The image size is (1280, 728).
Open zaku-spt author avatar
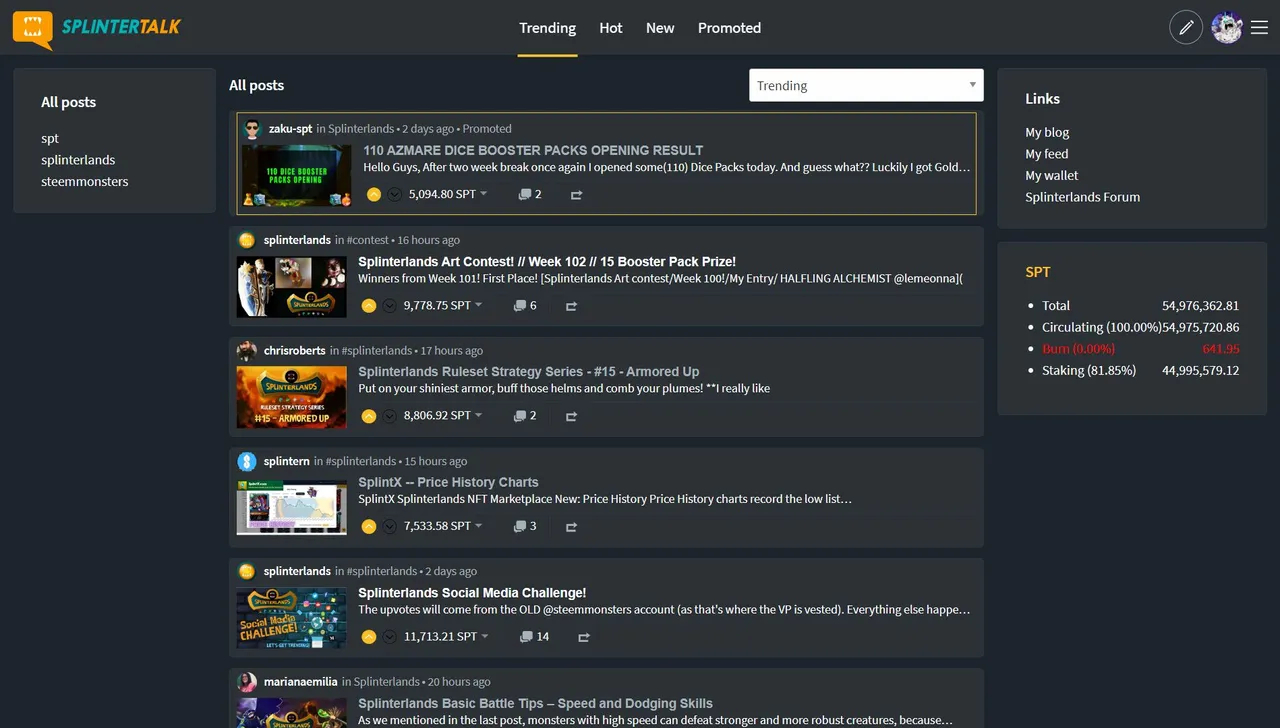[252, 129]
